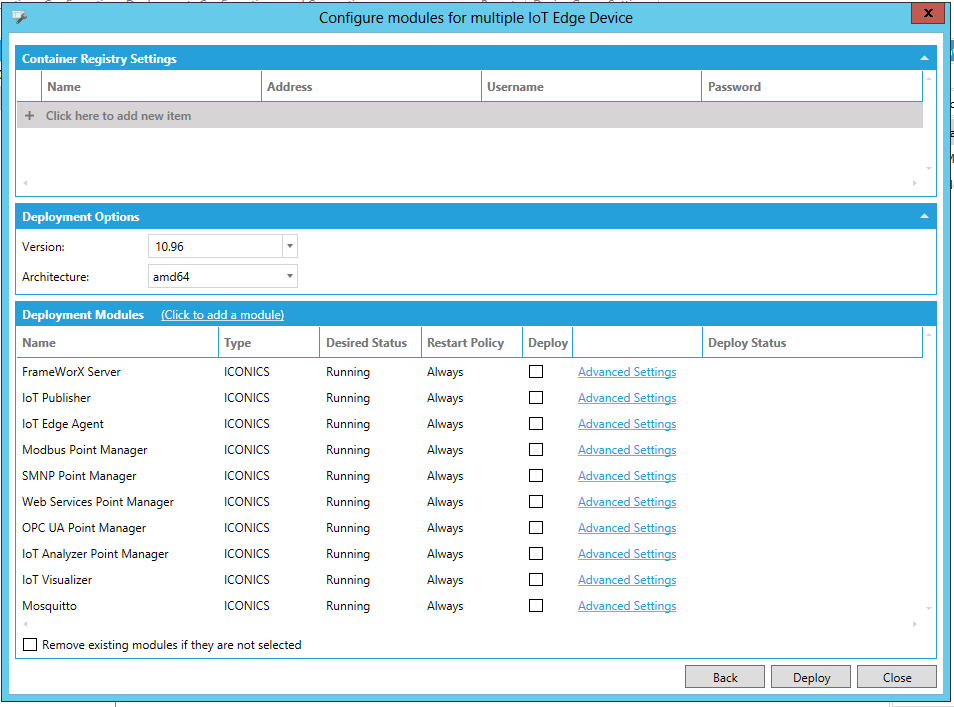This screenshot has height=707, width=954.
Task: Click the Back button
Action: [725, 677]
